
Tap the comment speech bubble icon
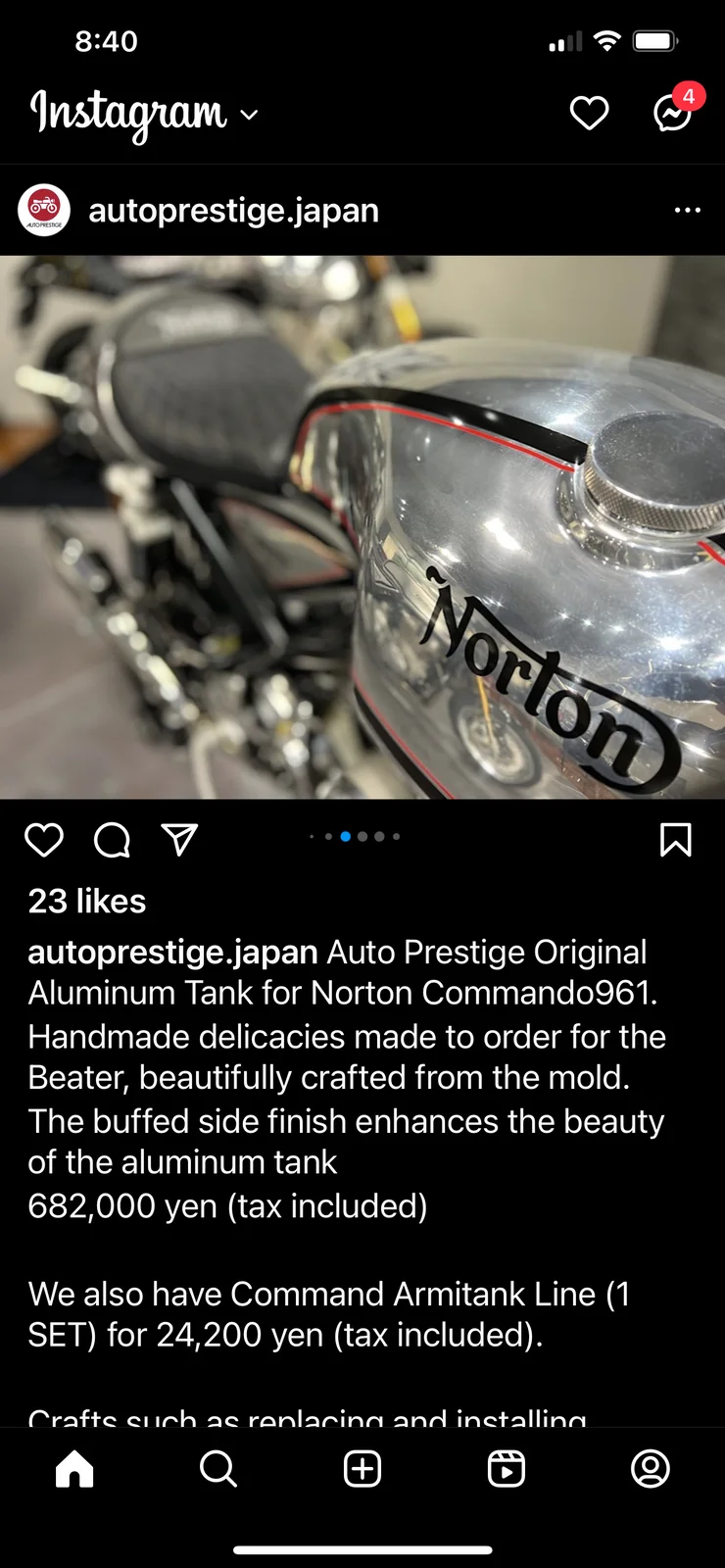pos(112,840)
